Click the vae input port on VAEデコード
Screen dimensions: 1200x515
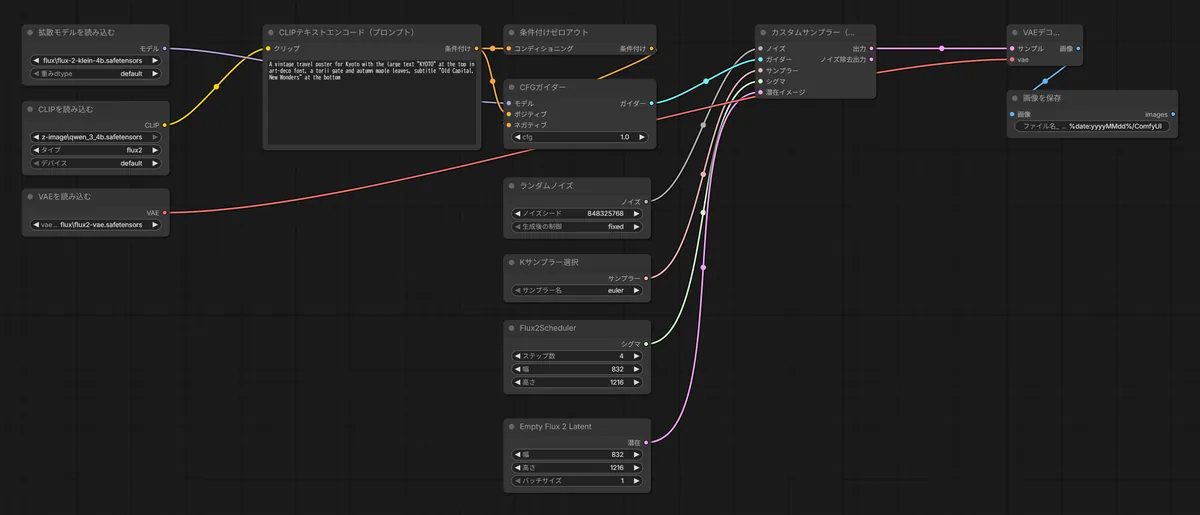pos(1012,59)
